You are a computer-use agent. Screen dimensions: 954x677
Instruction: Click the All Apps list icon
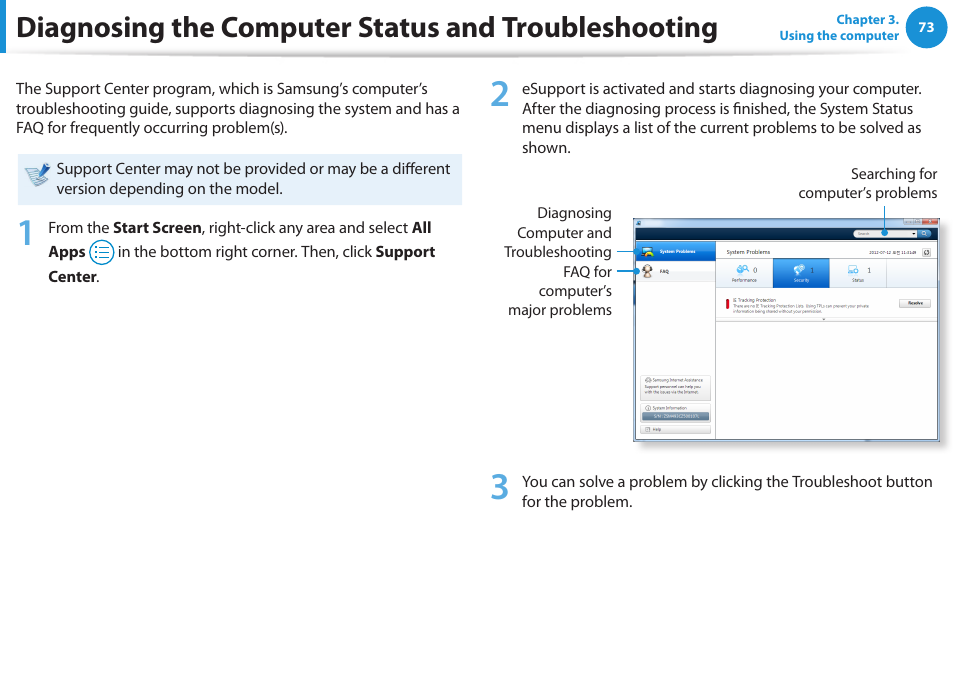pos(102,252)
